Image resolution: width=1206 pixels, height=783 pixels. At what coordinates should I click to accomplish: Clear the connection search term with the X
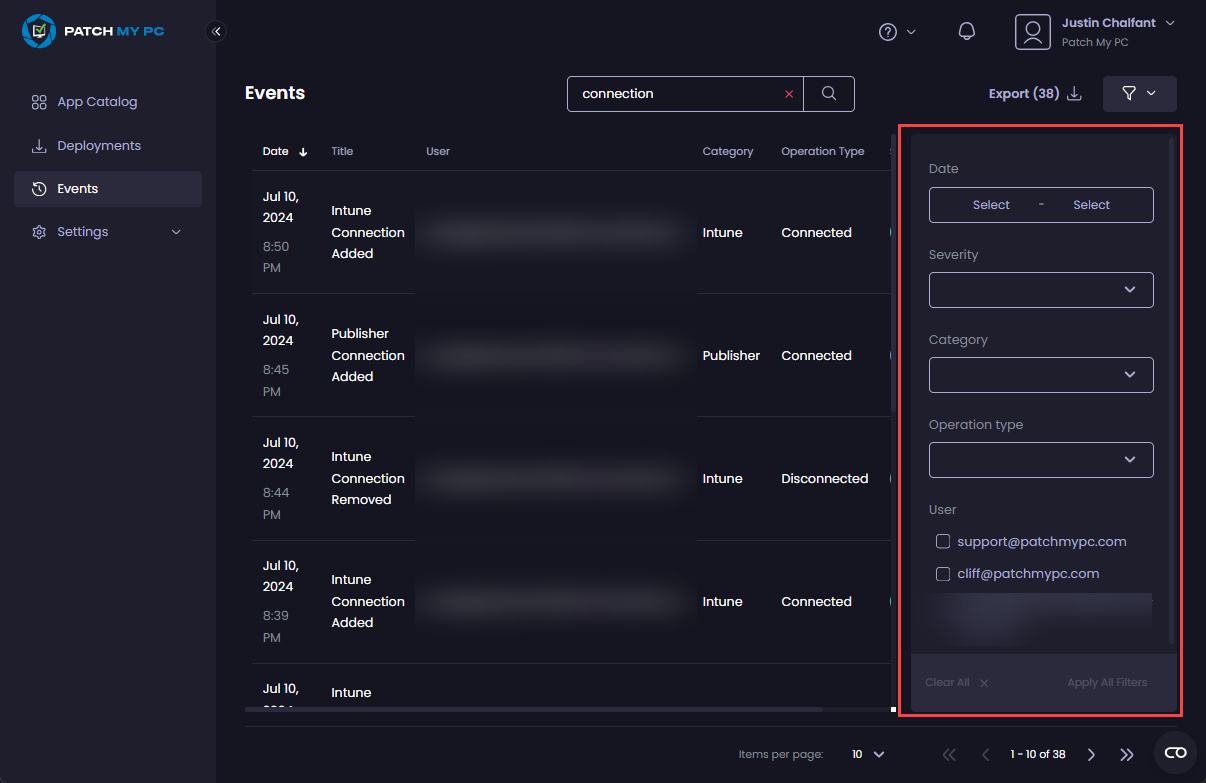(789, 93)
